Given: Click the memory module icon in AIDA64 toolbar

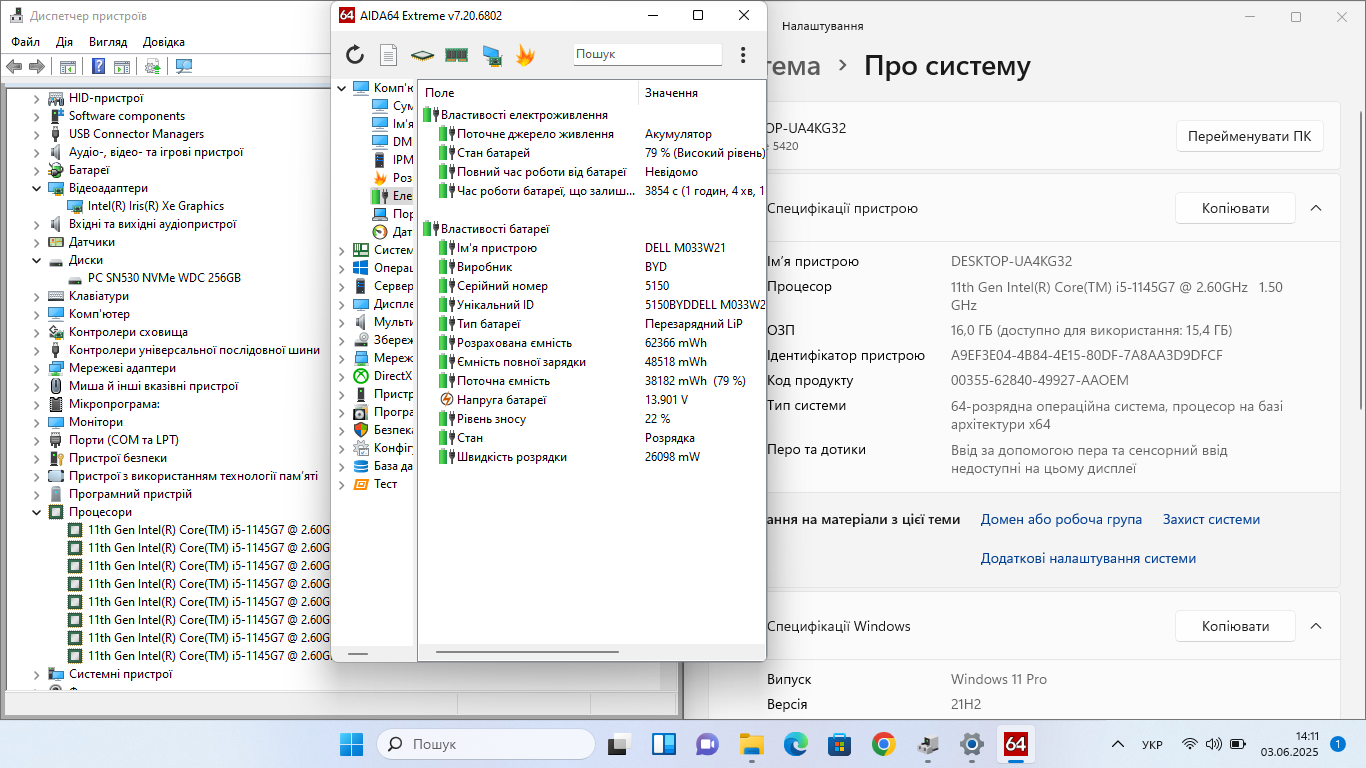Looking at the screenshot, I should tap(457, 55).
